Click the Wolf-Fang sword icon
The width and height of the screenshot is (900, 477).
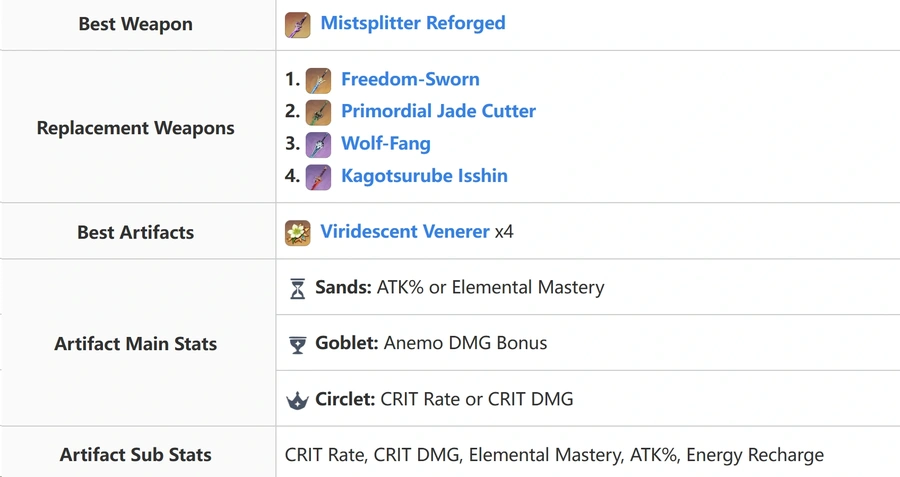[x=318, y=145]
